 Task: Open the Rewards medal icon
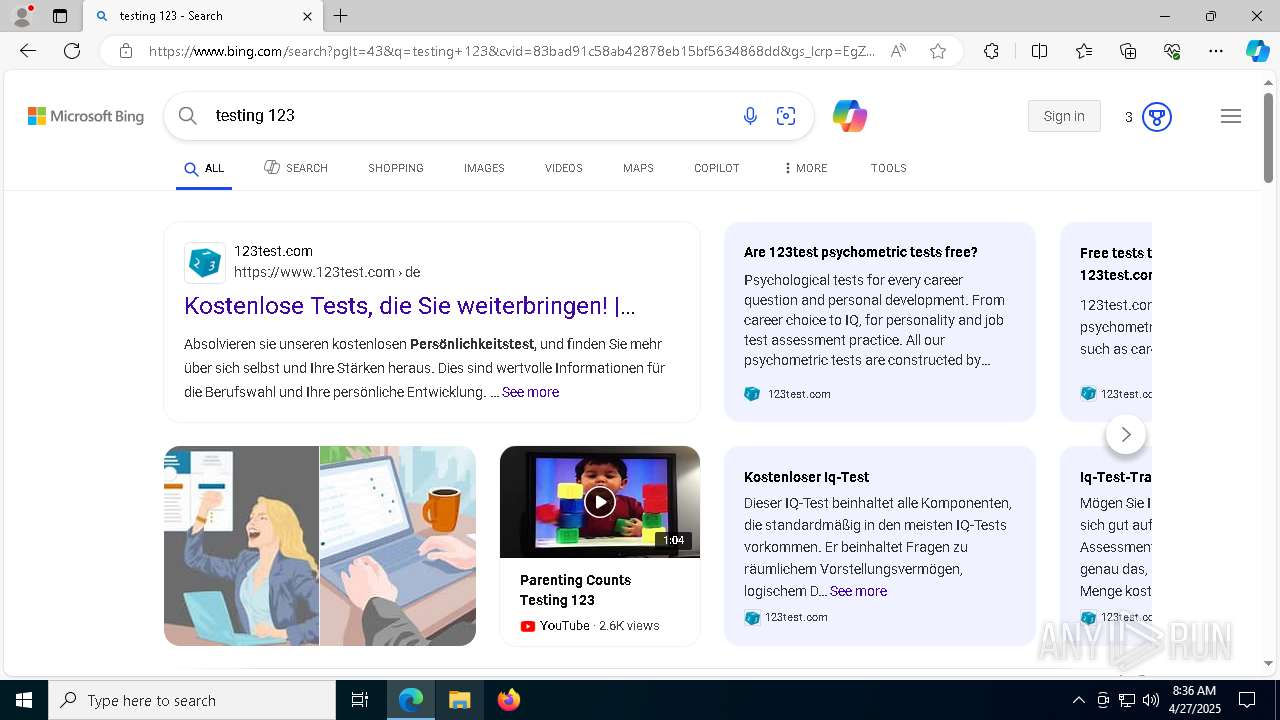tap(1157, 117)
